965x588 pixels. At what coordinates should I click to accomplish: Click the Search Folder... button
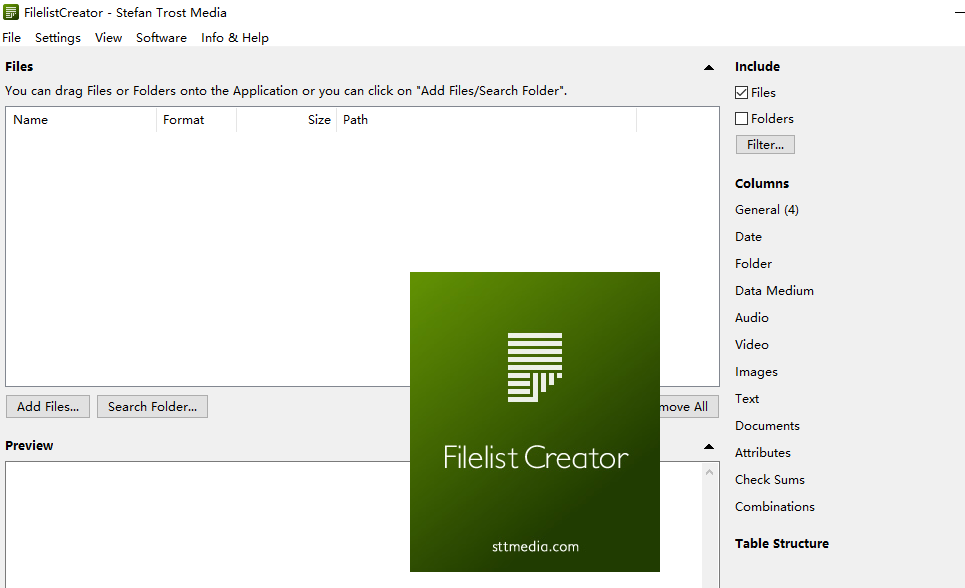[153, 406]
